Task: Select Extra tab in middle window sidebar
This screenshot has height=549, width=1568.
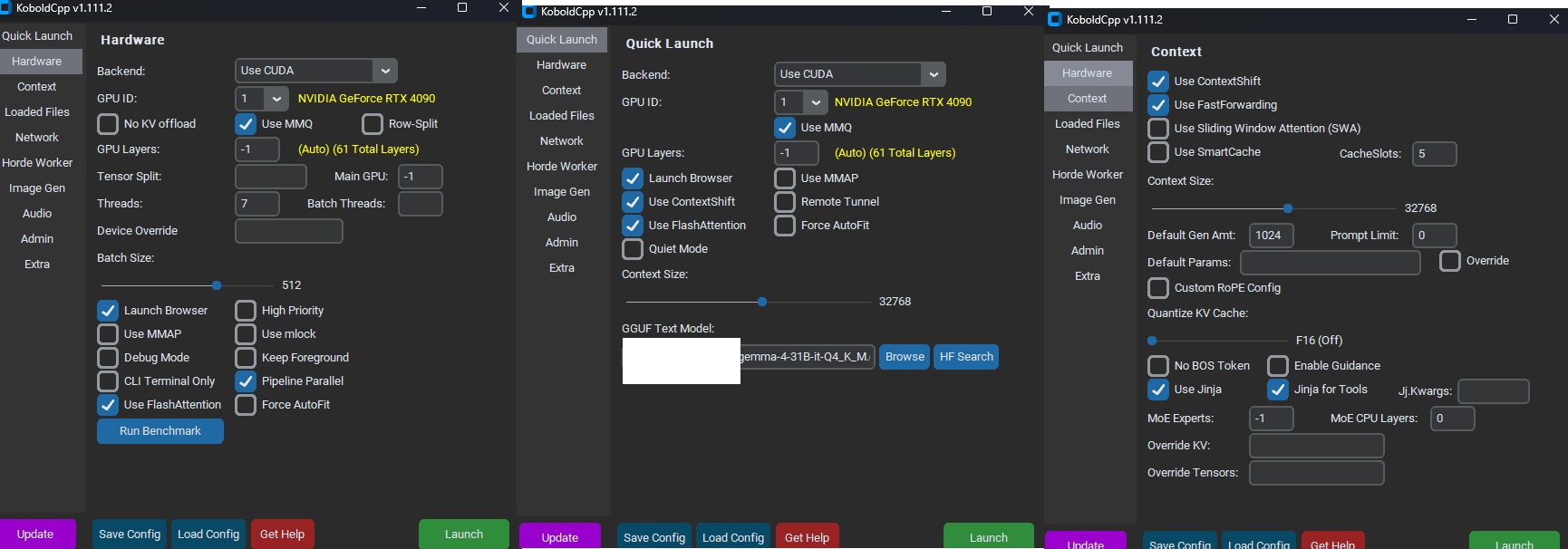Action: click(x=562, y=267)
